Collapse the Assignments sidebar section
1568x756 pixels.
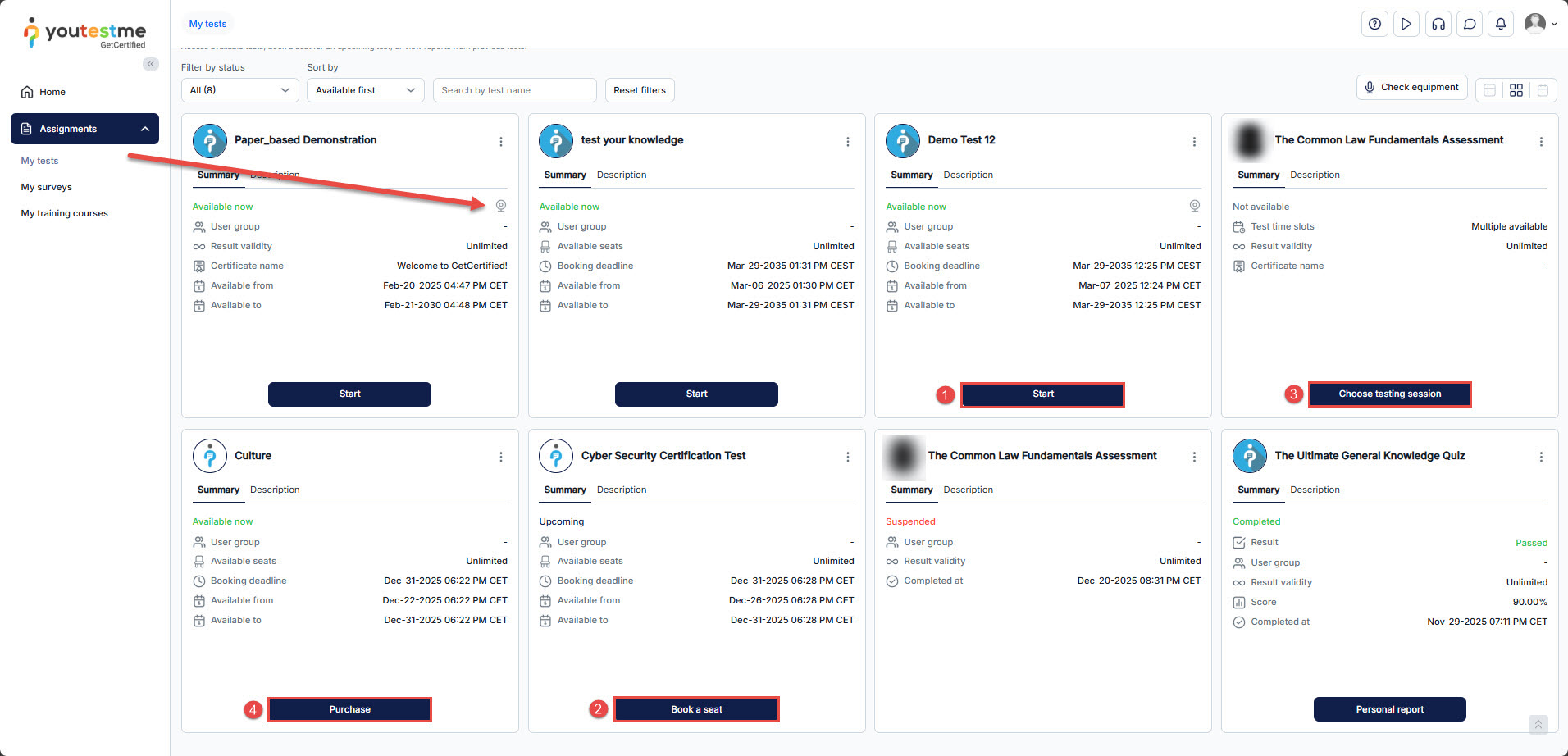pyautogui.click(x=145, y=129)
